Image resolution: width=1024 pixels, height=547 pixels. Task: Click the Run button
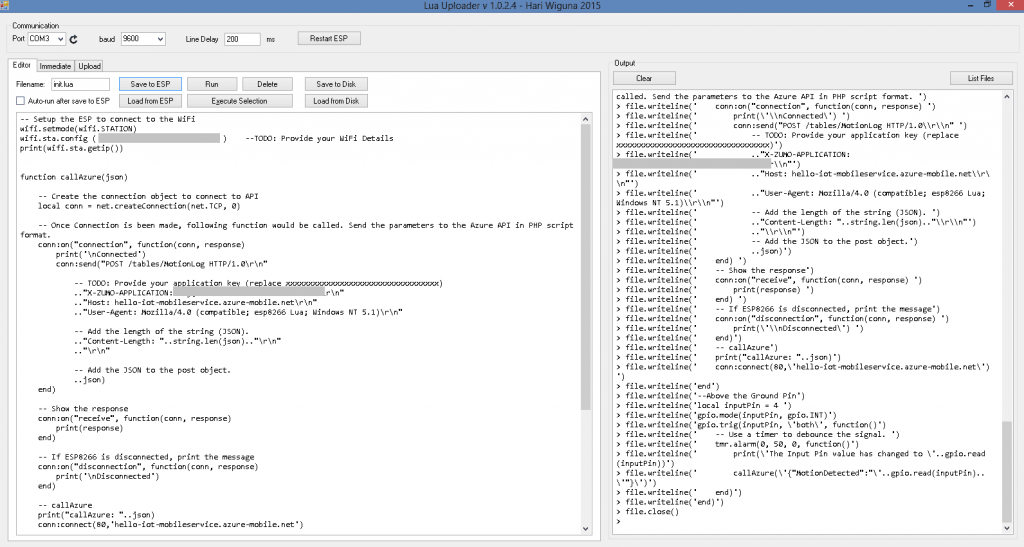pos(212,84)
